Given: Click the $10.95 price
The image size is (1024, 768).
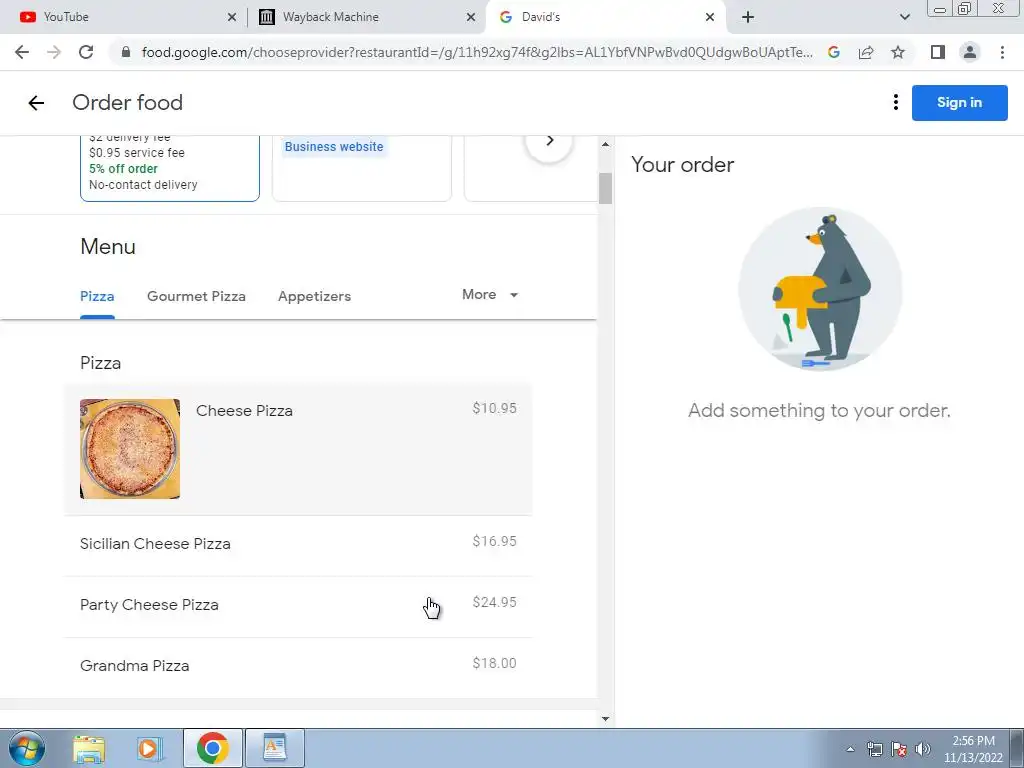Looking at the screenshot, I should point(494,409).
